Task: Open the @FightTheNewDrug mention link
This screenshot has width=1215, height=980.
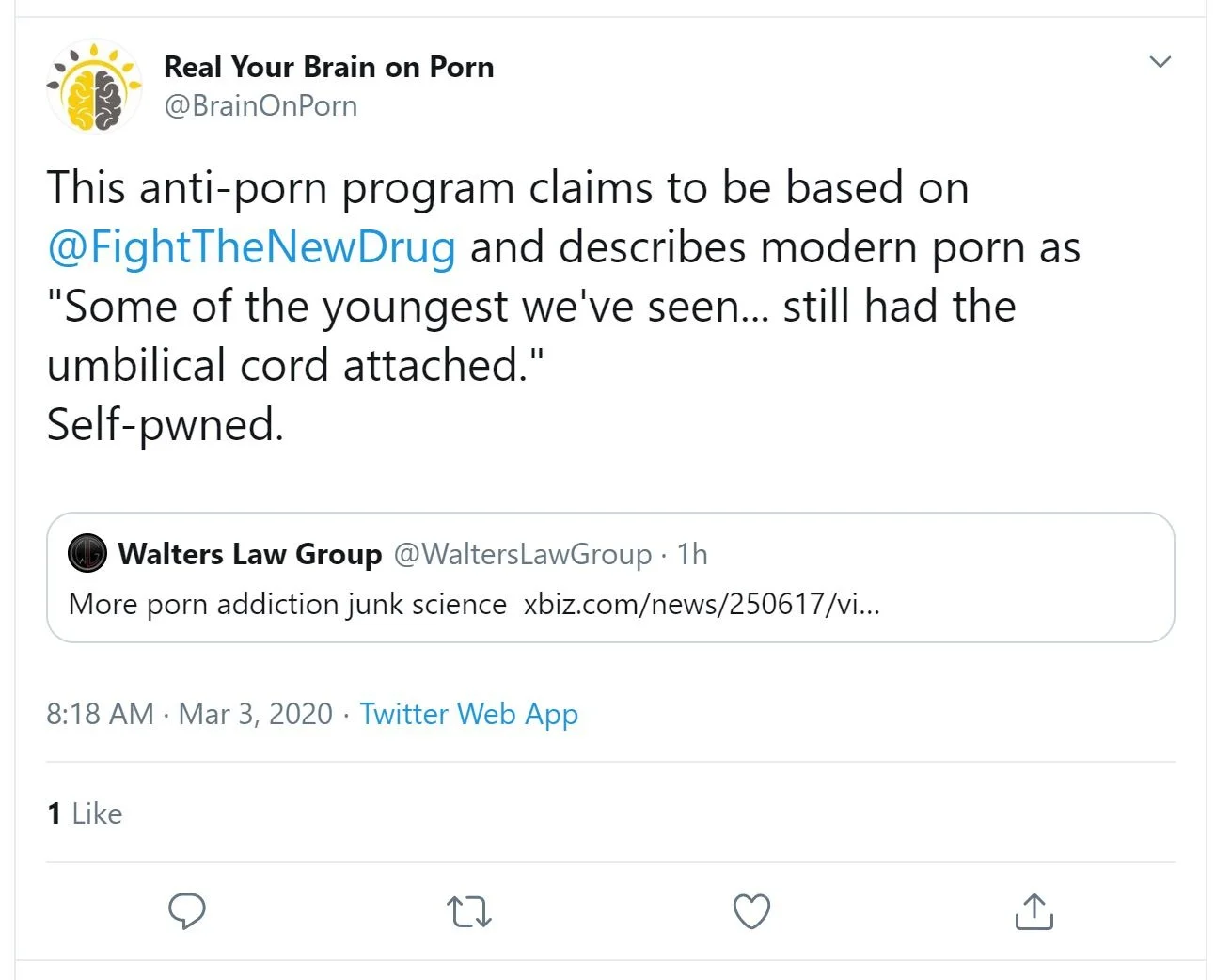Action: [x=252, y=247]
